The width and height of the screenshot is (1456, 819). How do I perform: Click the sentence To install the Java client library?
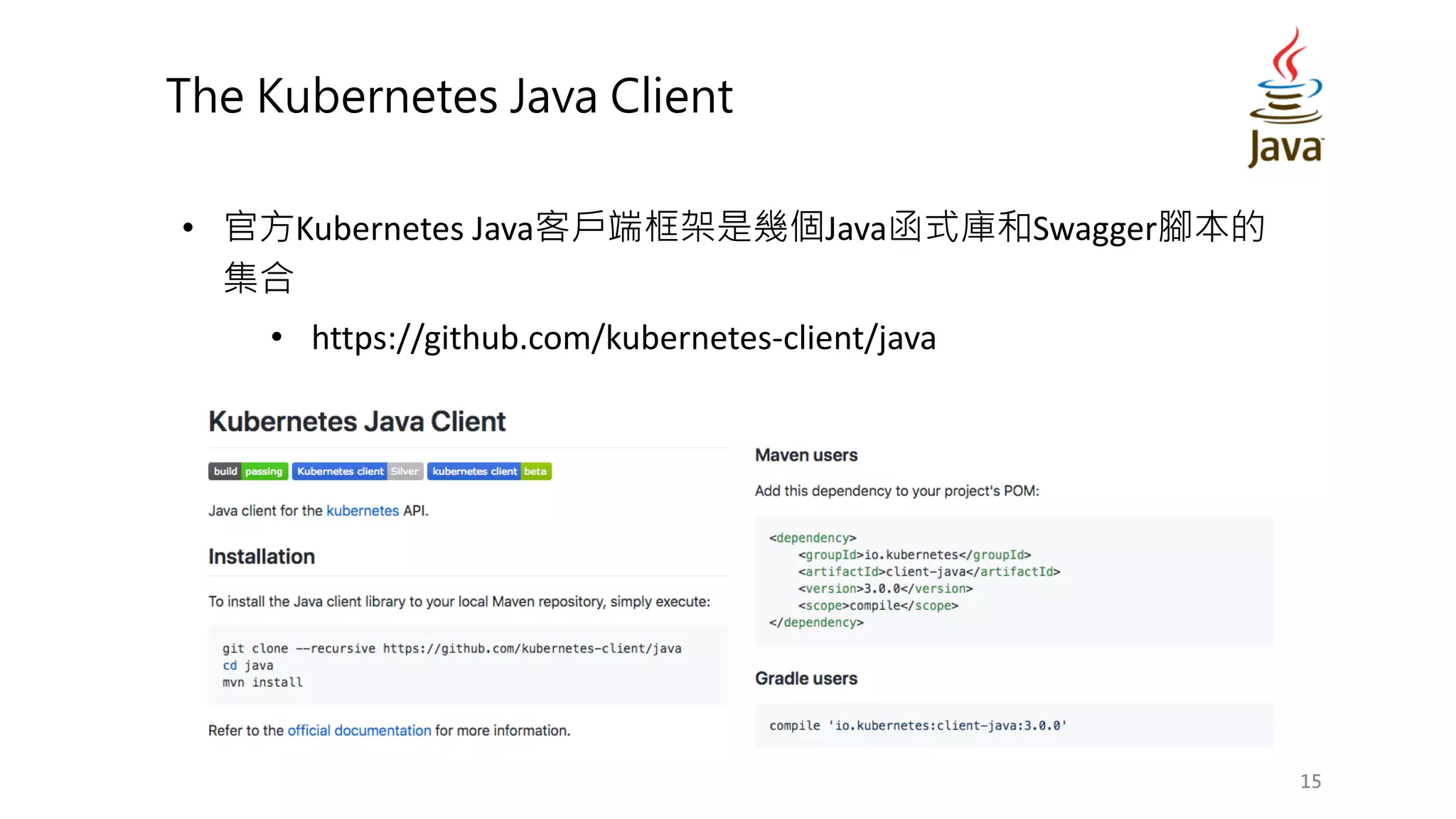click(x=459, y=601)
